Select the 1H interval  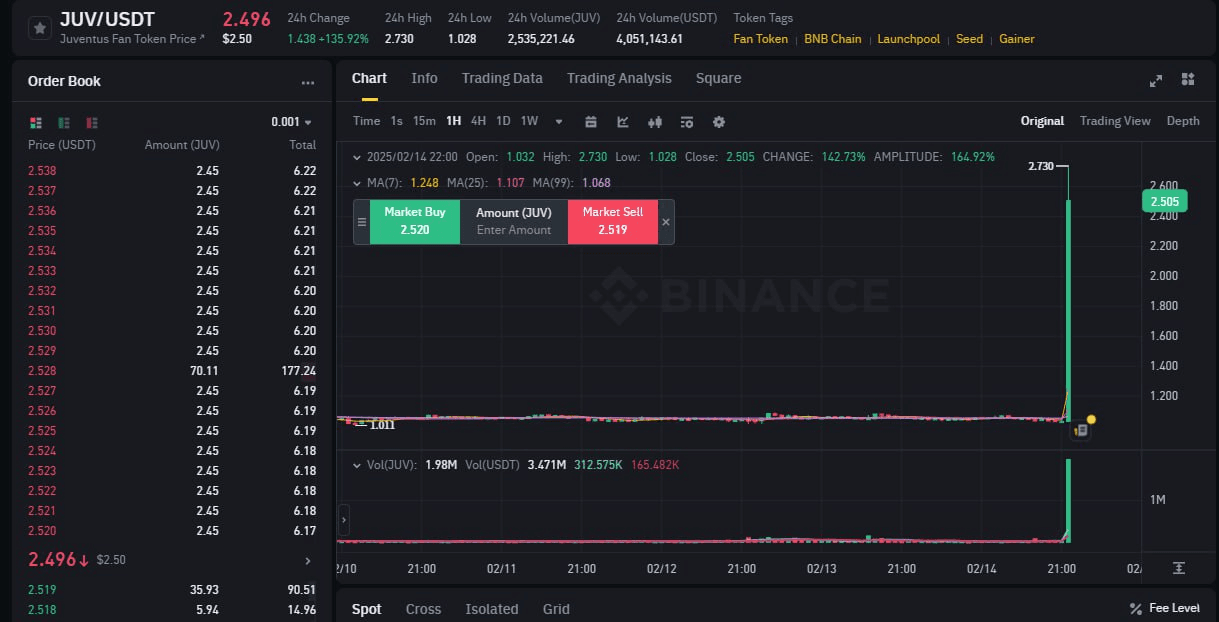click(x=454, y=121)
